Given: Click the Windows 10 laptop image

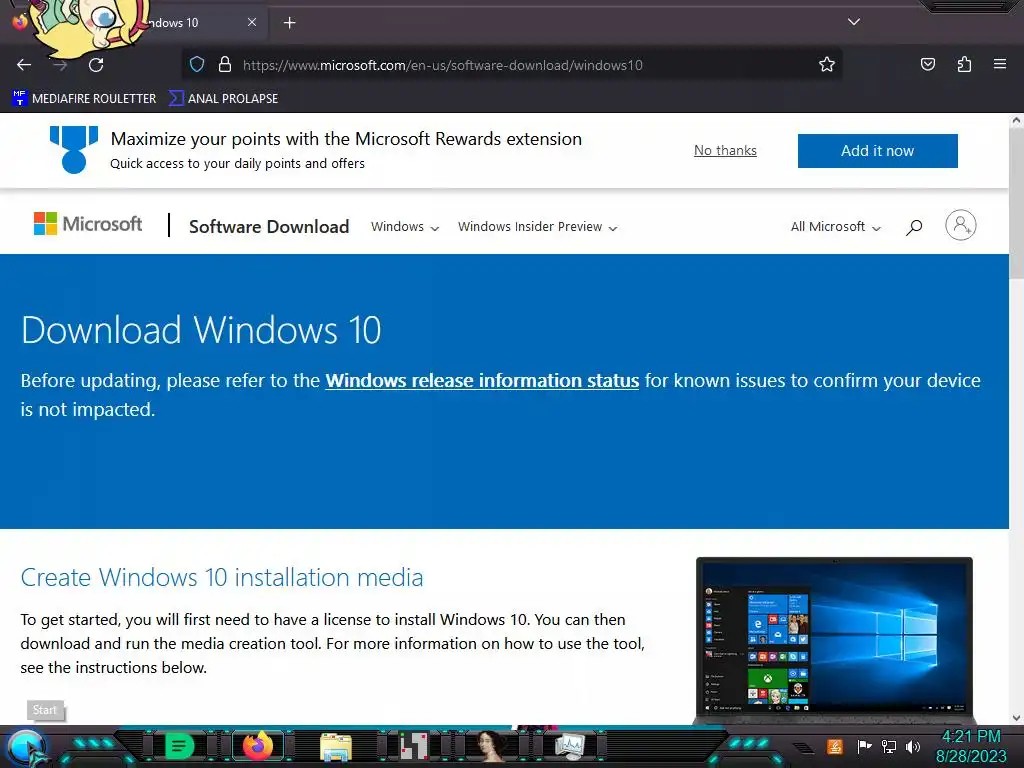Looking at the screenshot, I should [x=834, y=640].
